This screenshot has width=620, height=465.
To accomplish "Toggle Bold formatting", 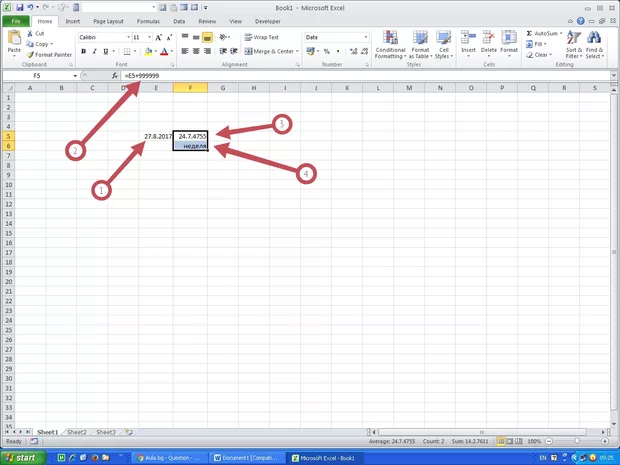I will [x=83, y=51].
